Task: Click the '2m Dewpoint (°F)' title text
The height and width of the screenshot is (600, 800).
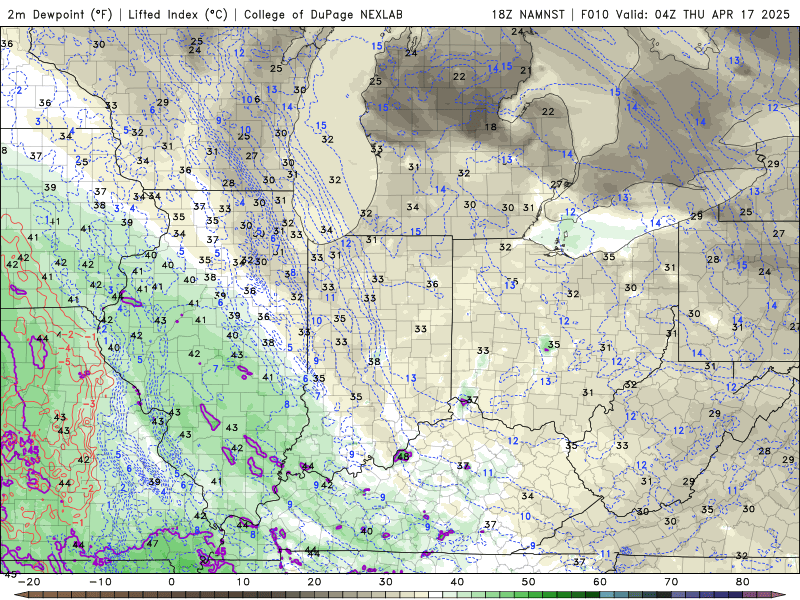Action: click(59, 14)
